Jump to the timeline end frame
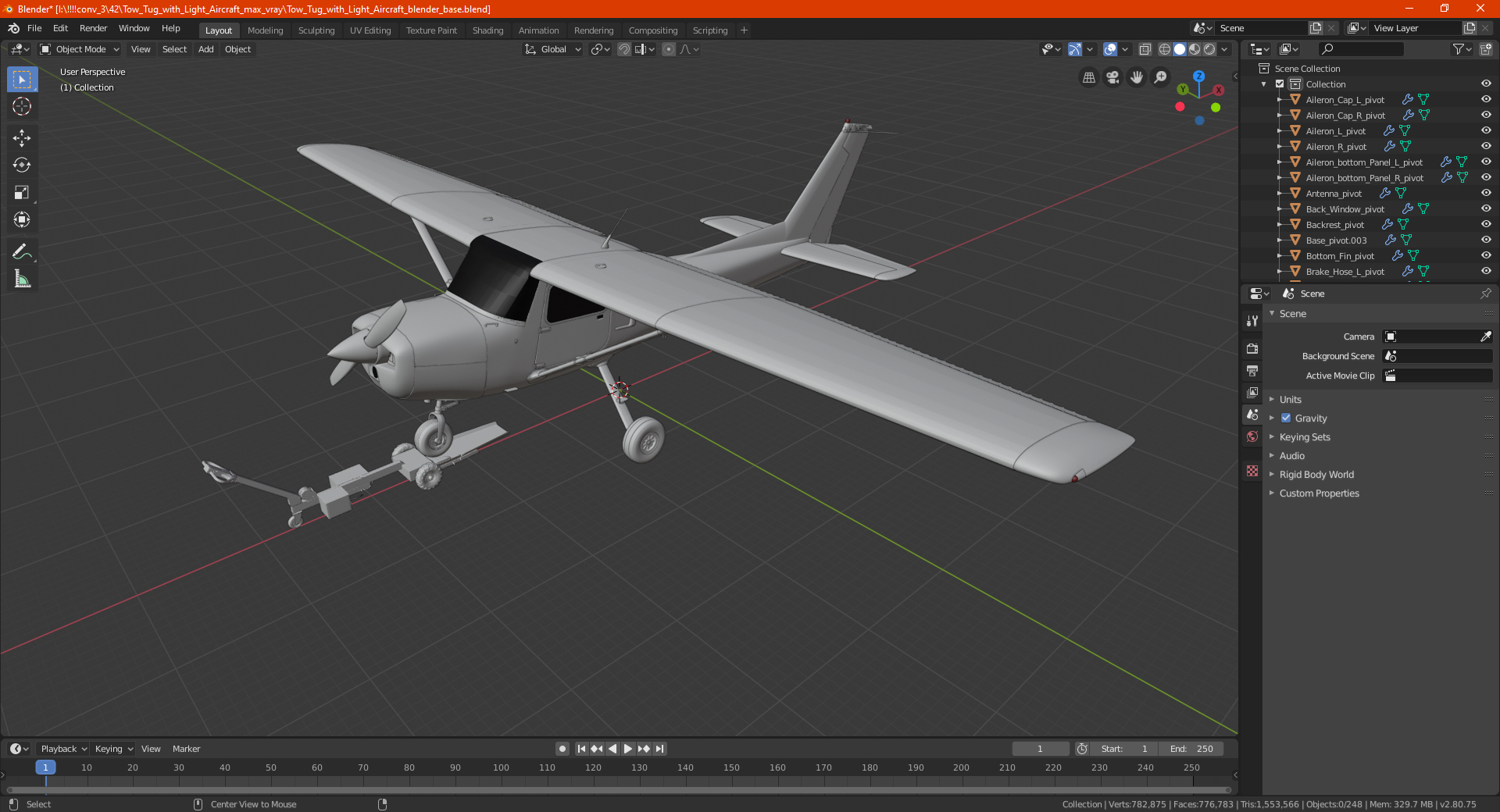Screen dimensions: 1500x812 pyautogui.click(x=659, y=749)
